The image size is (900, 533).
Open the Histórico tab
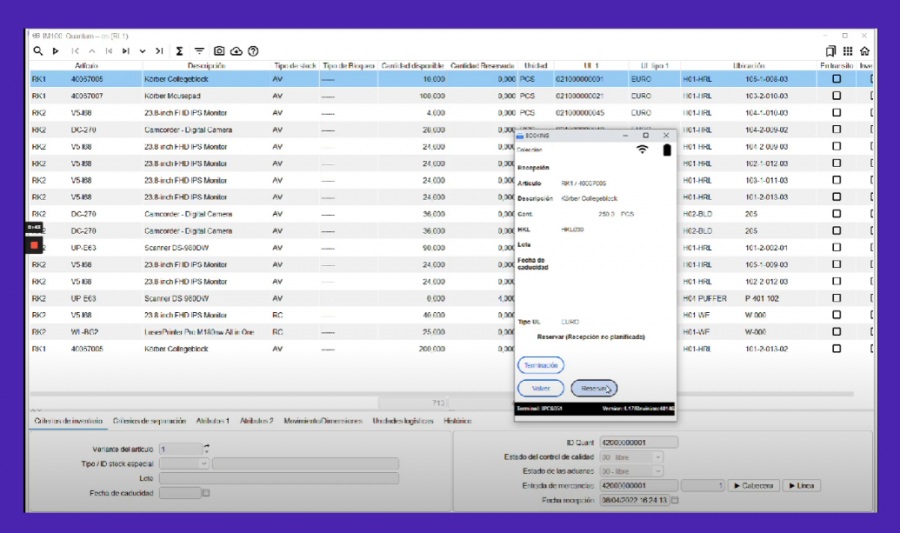click(x=457, y=421)
